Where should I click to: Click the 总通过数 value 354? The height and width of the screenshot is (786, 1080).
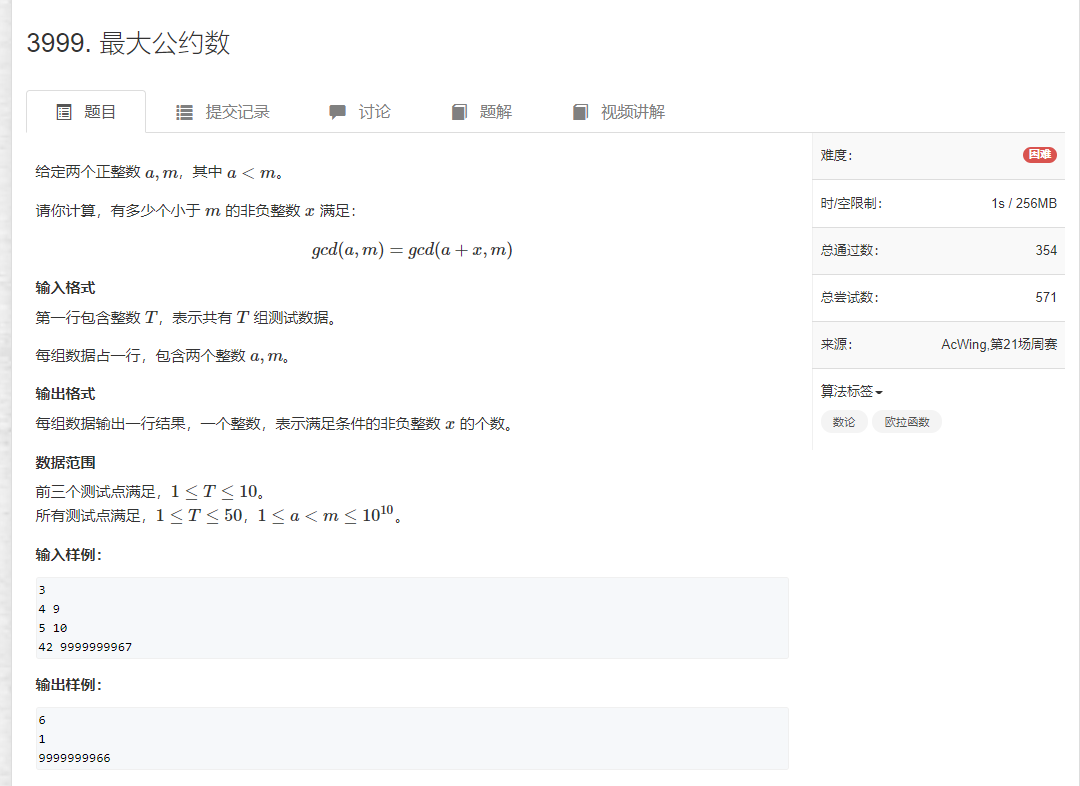(x=1048, y=250)
